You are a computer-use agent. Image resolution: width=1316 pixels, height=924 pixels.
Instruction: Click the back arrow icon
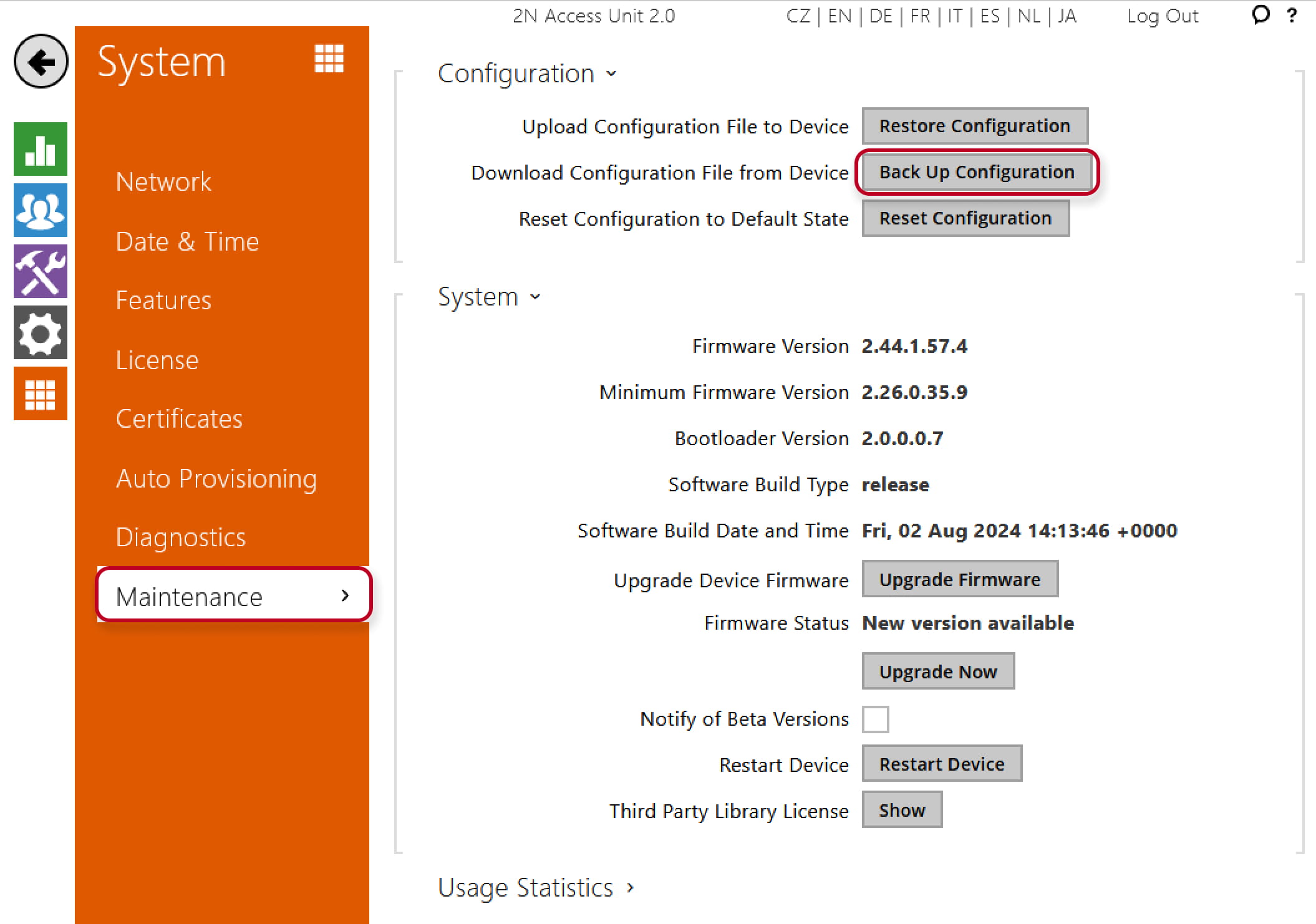41,61
